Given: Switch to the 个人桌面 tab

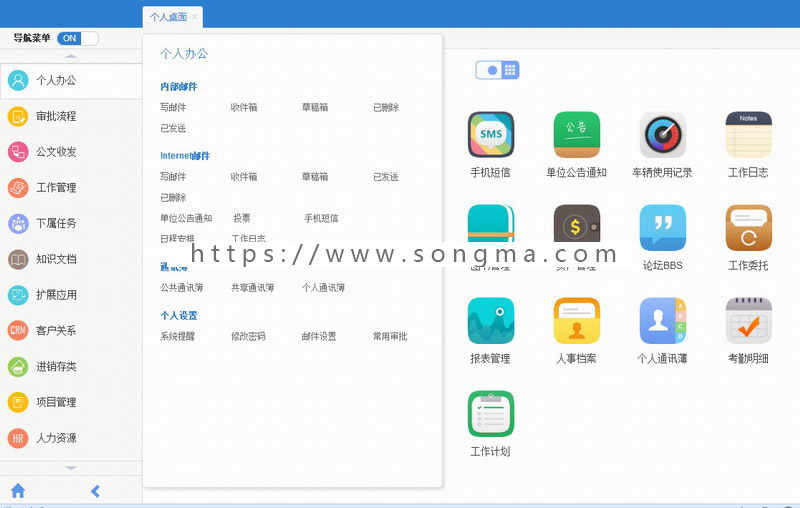Looking at the screenshot, I should click(168, 17).
